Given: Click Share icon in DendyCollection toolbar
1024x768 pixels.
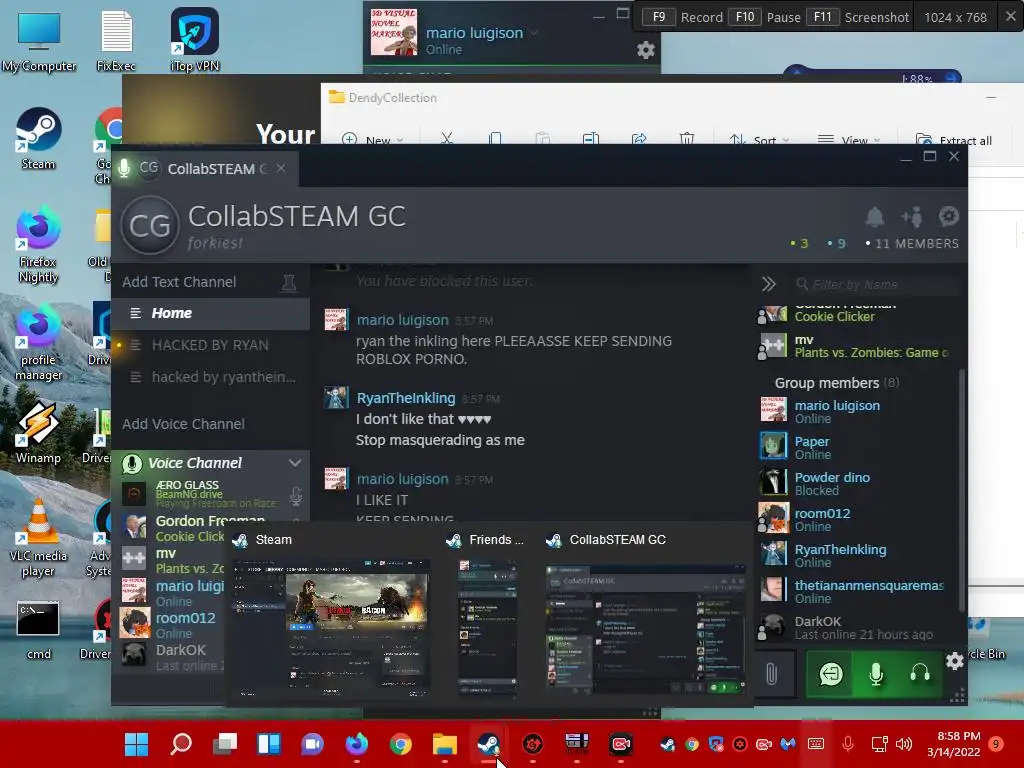Looking at the screenshot, I should [x=639, y=139].
